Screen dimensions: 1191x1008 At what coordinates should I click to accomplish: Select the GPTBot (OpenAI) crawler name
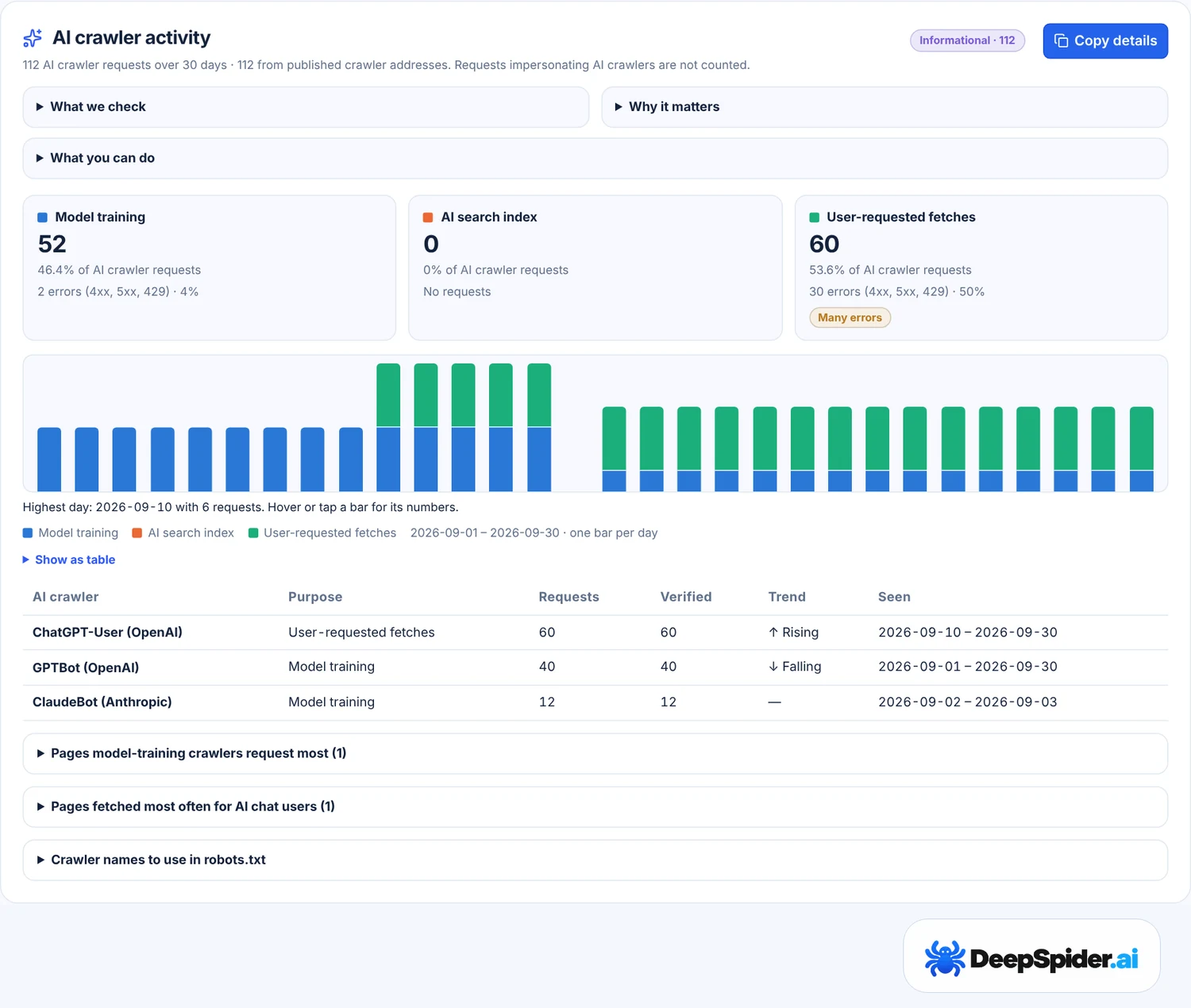coord(86,668)
